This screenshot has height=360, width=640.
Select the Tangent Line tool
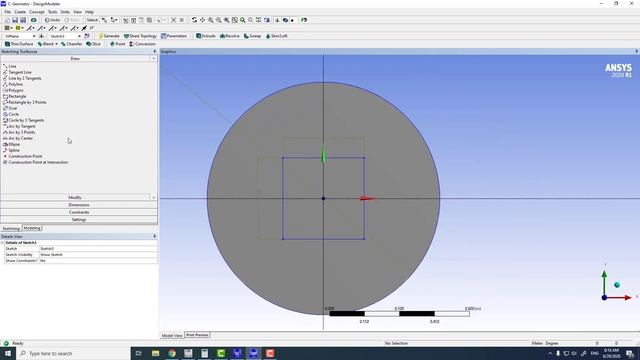click(17, 72)
